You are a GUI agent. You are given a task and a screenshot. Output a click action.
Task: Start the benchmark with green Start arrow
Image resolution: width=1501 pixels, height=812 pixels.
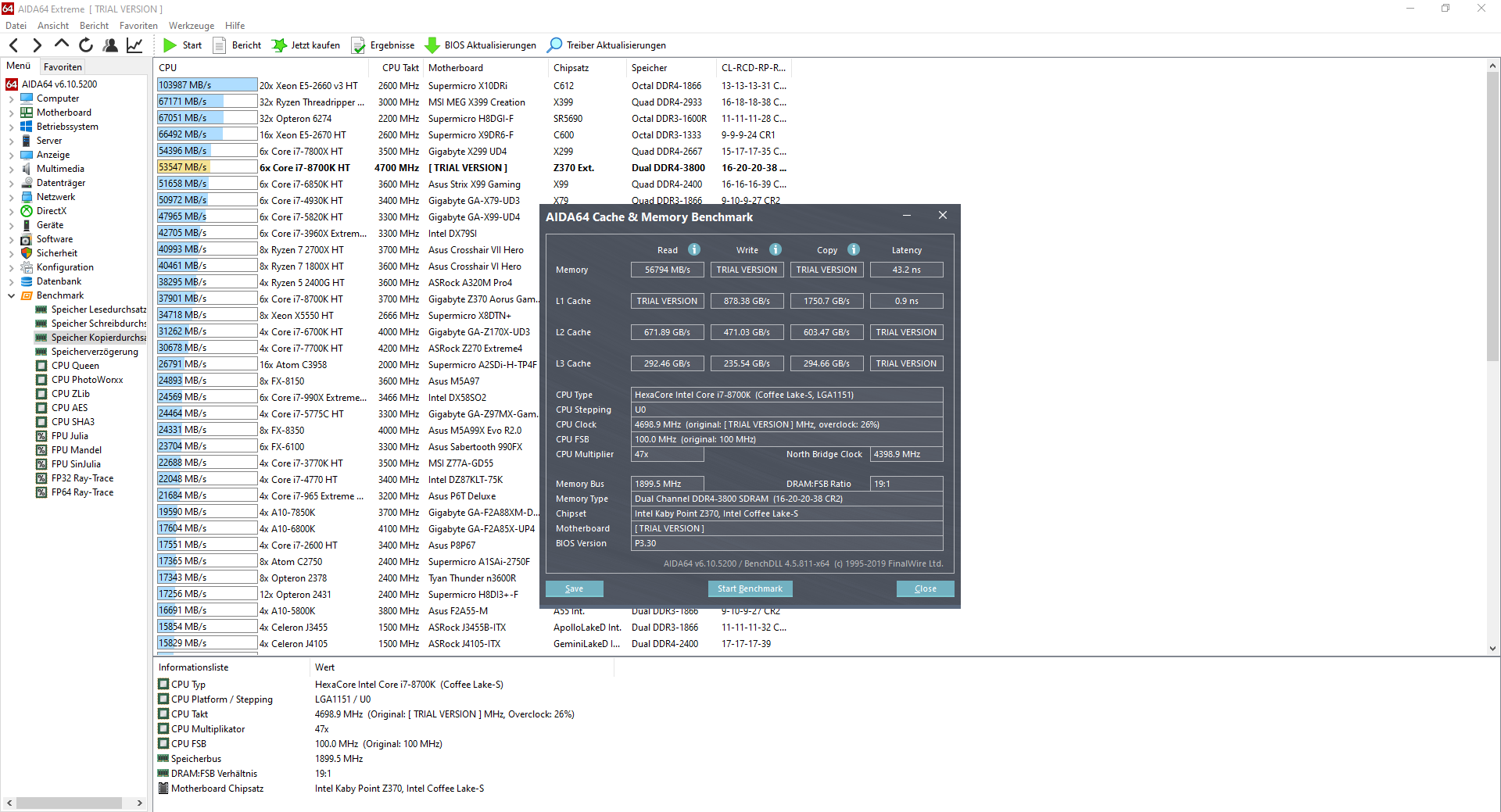[x=183, y=45]
